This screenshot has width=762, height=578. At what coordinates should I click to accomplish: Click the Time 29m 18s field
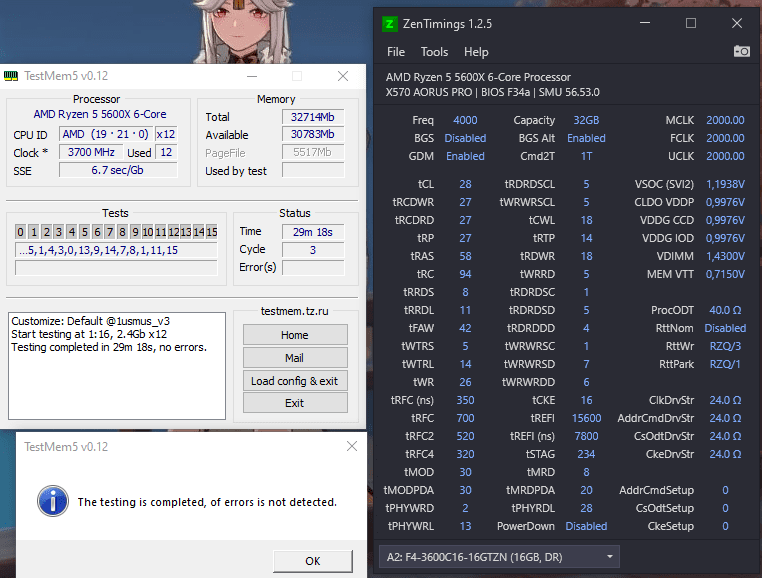(313, 232)
